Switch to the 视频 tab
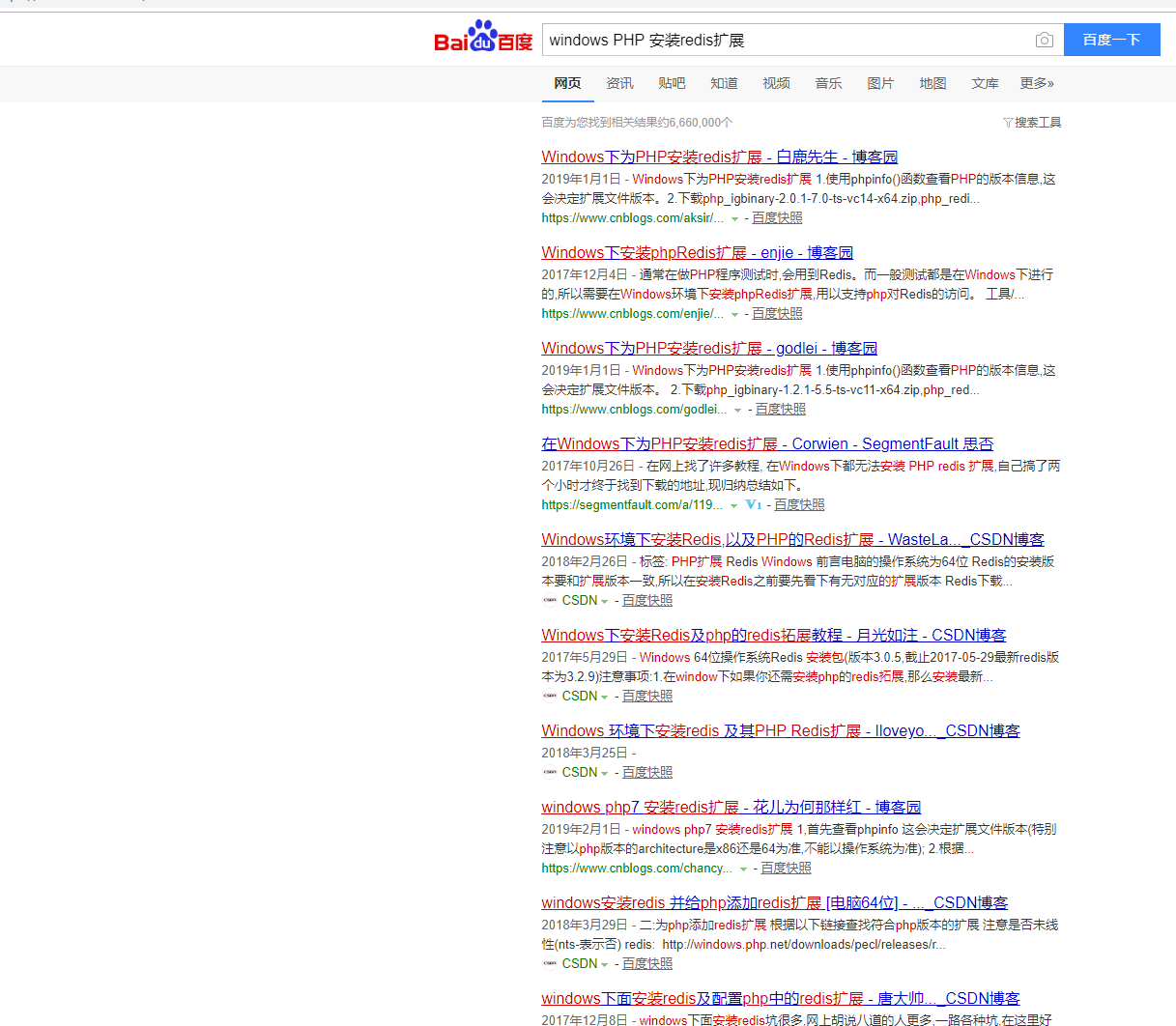Viewport: 1176px width, 1026px height. pyautogui.click(x=776, y=83)
